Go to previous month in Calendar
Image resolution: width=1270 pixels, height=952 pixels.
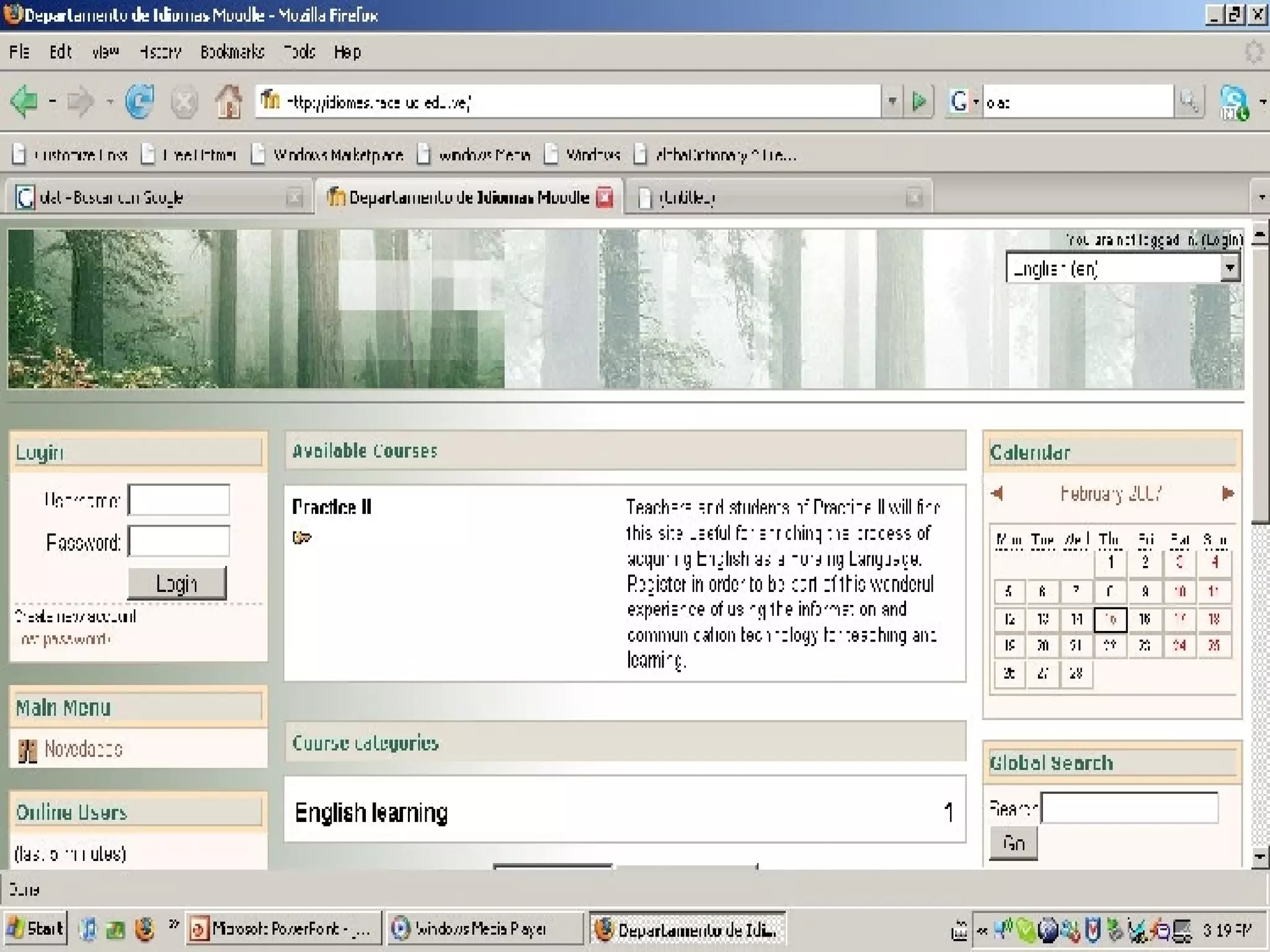[997, 493]
